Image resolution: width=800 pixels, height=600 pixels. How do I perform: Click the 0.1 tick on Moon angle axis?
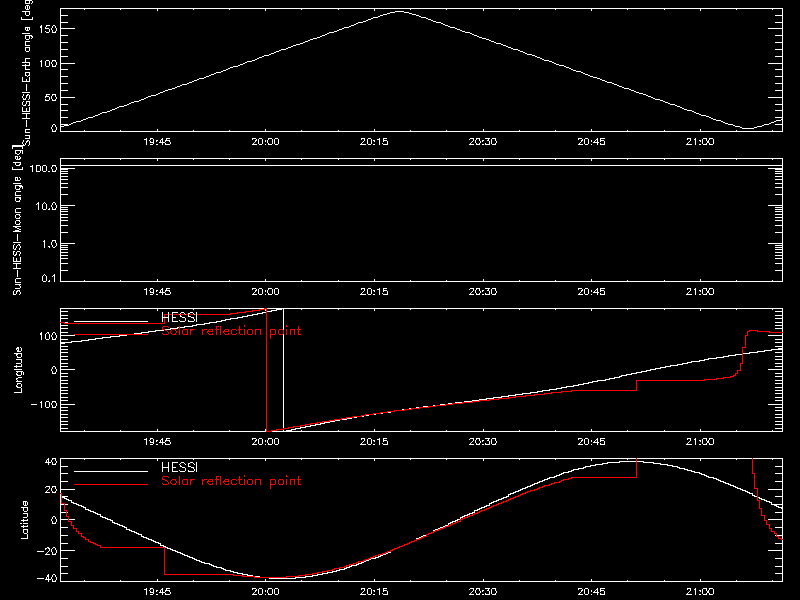(x=49, y=279)
